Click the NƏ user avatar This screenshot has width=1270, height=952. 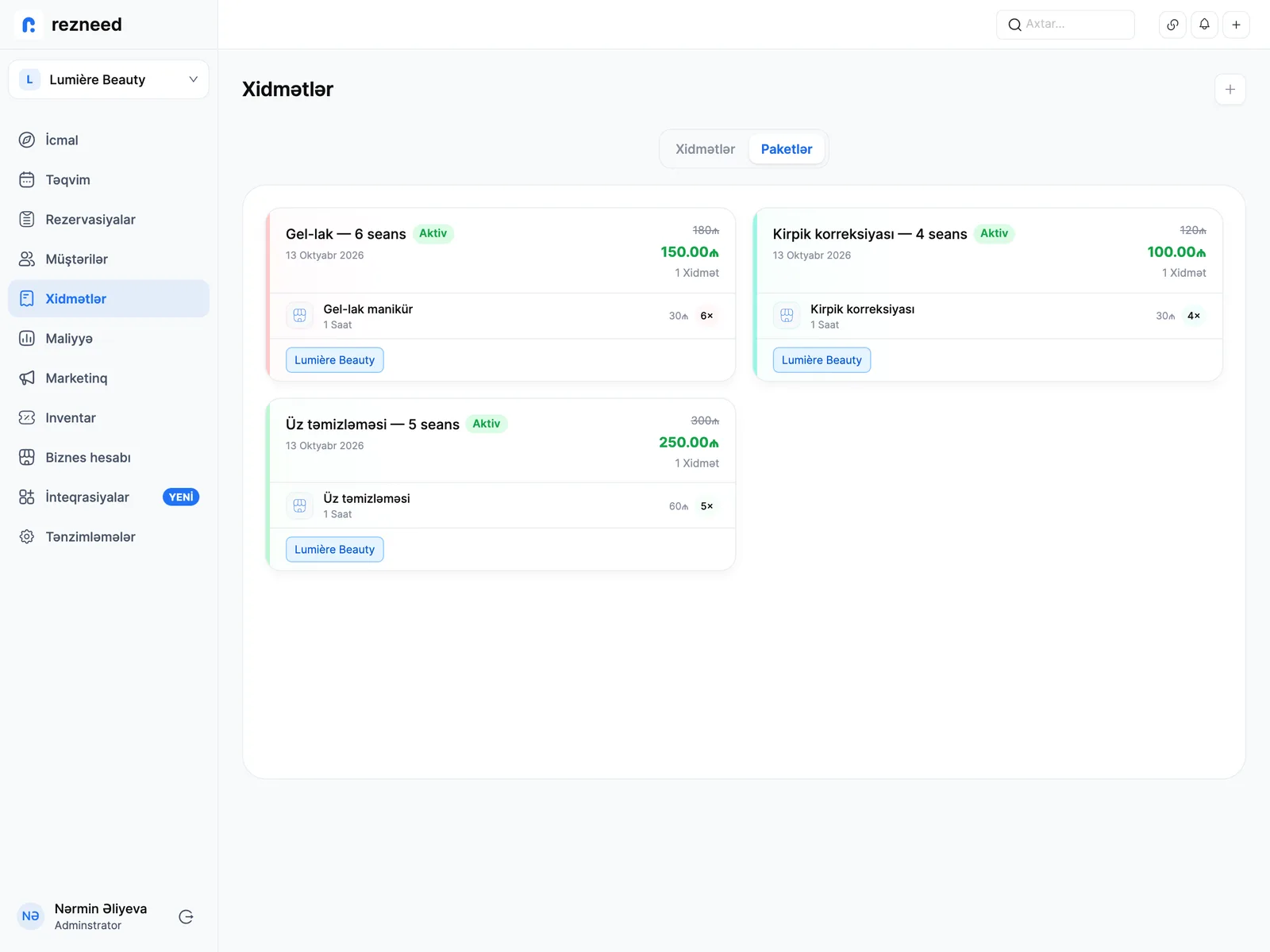pos(31,916)
